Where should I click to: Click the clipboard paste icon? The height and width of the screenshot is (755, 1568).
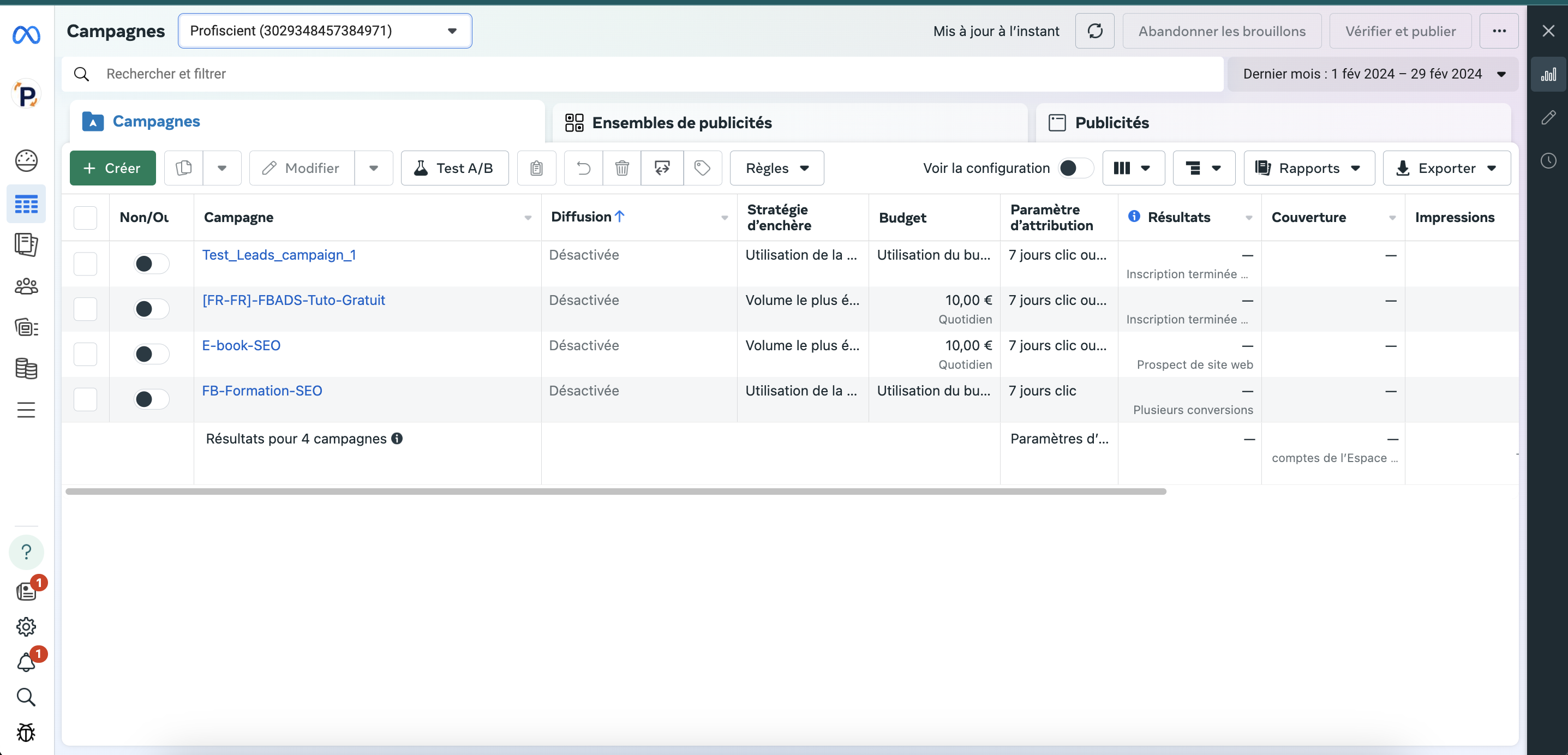(x=536, y=168)
